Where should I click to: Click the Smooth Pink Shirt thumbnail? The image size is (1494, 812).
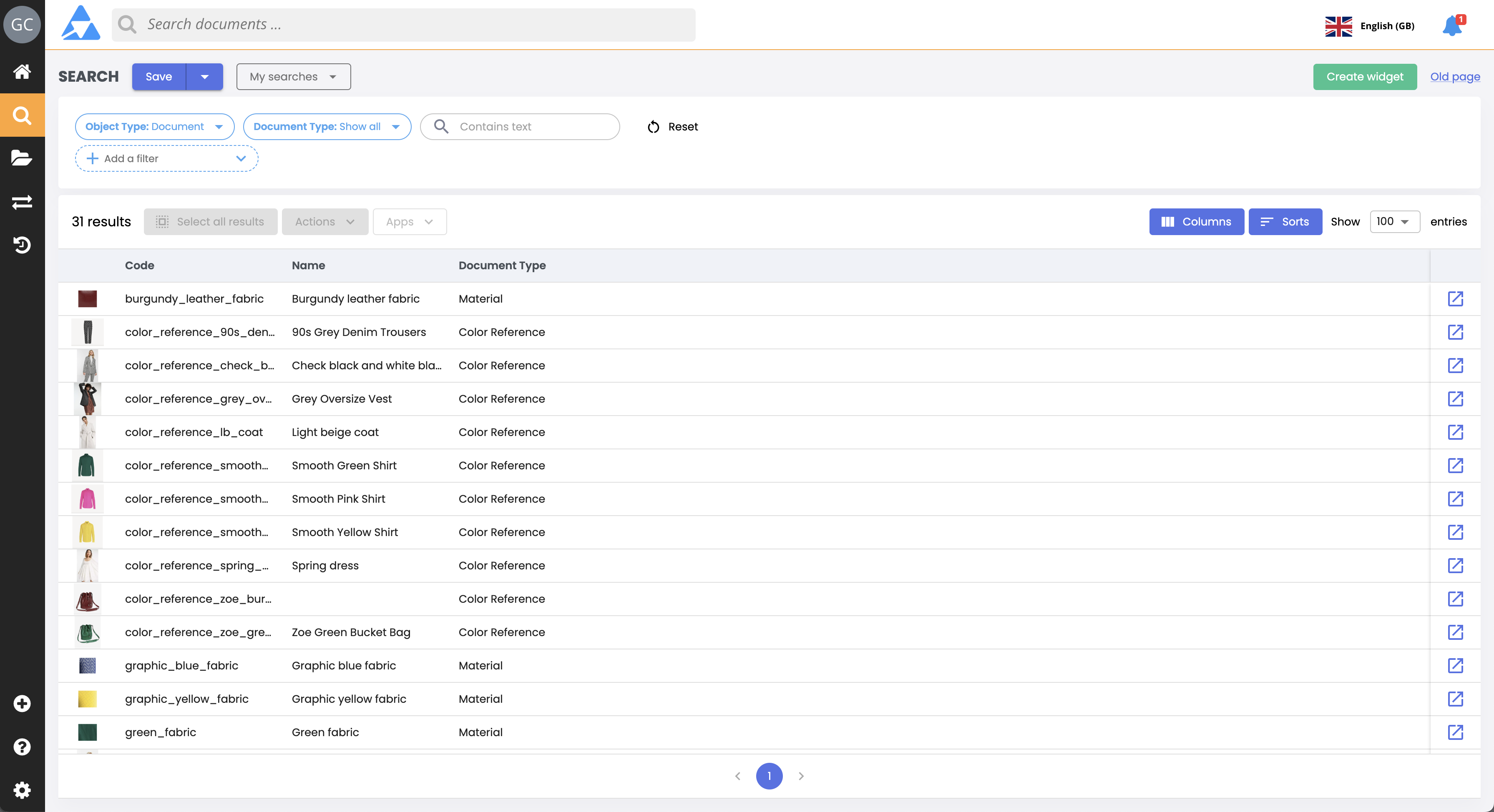(87, 499)
